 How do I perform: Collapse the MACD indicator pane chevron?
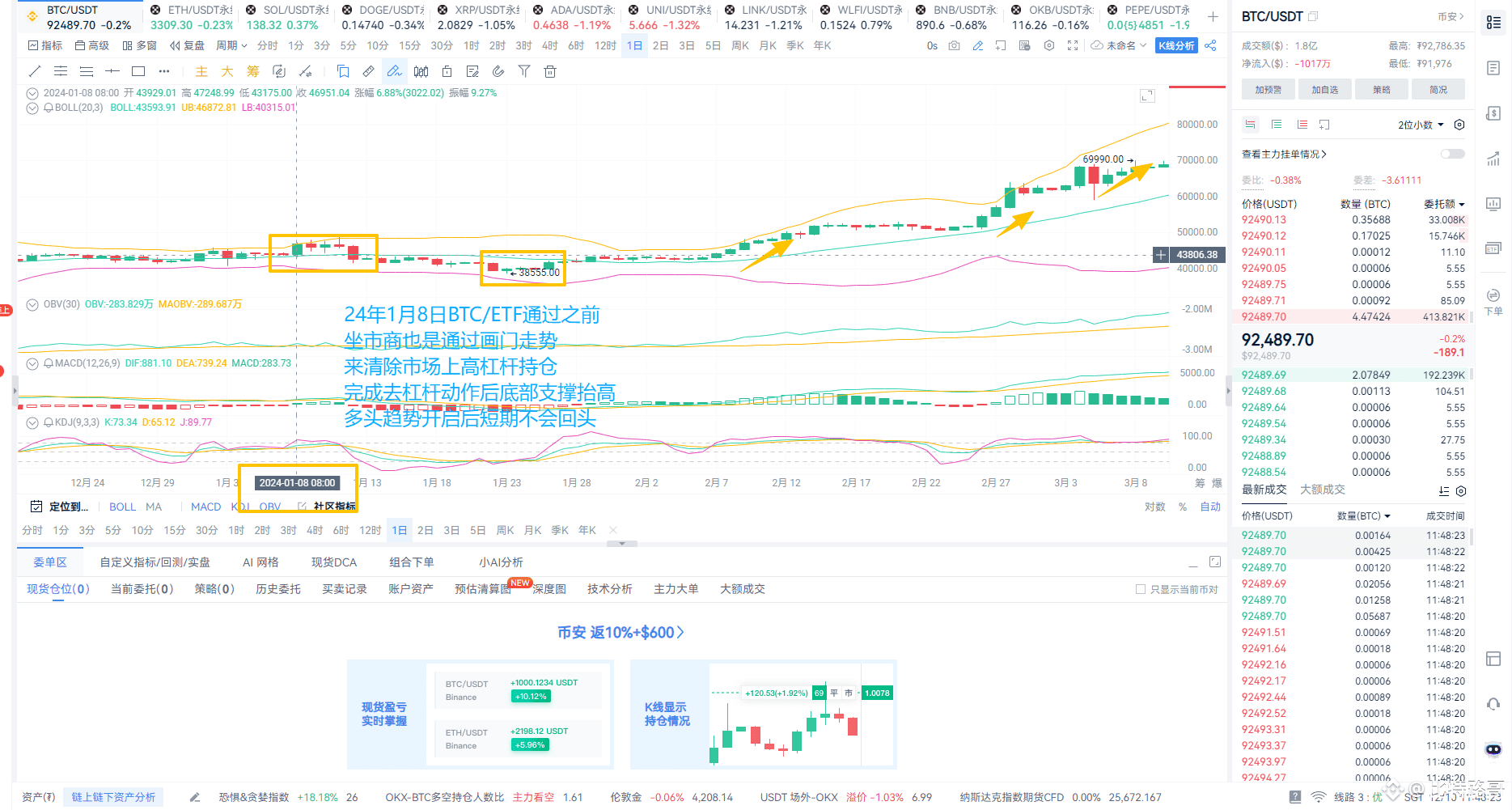(x=32, y=364)
